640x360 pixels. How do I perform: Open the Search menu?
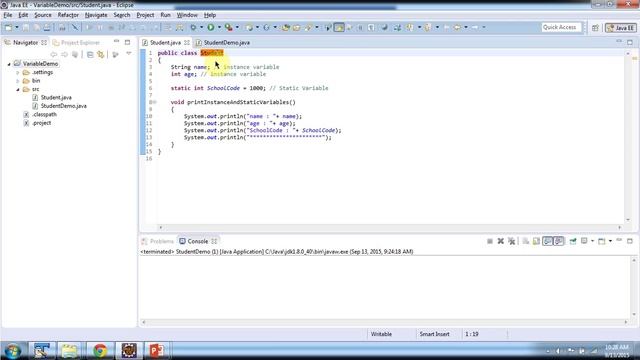click(122, 15)
